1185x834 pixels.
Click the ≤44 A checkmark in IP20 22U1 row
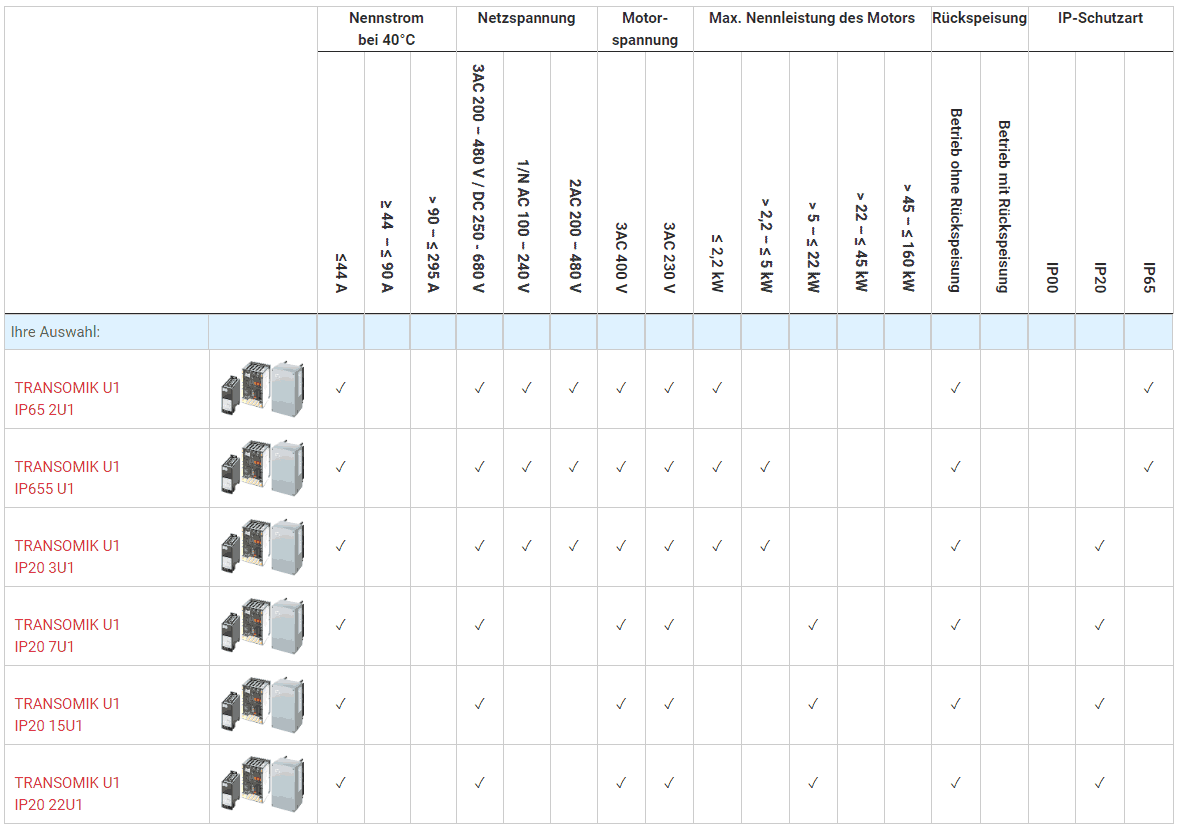click(341, 783)
